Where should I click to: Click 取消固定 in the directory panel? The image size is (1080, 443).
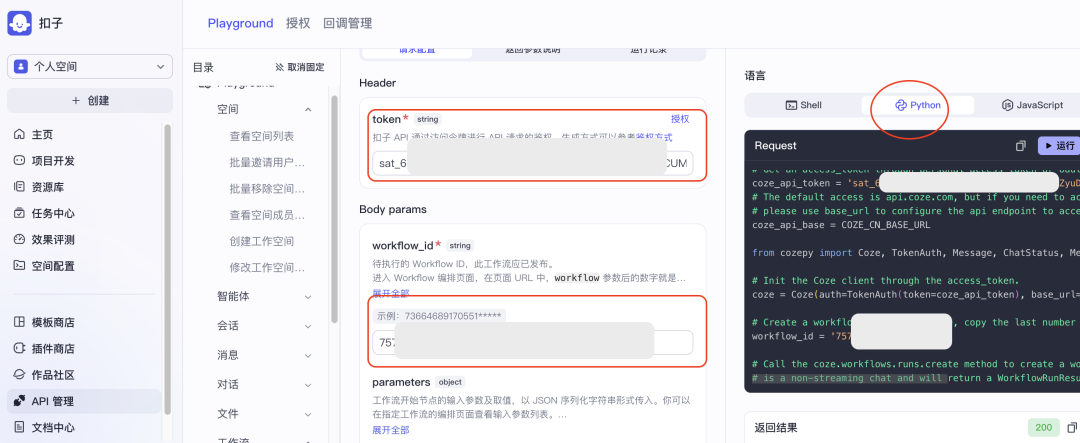click(x=300, y=68)
